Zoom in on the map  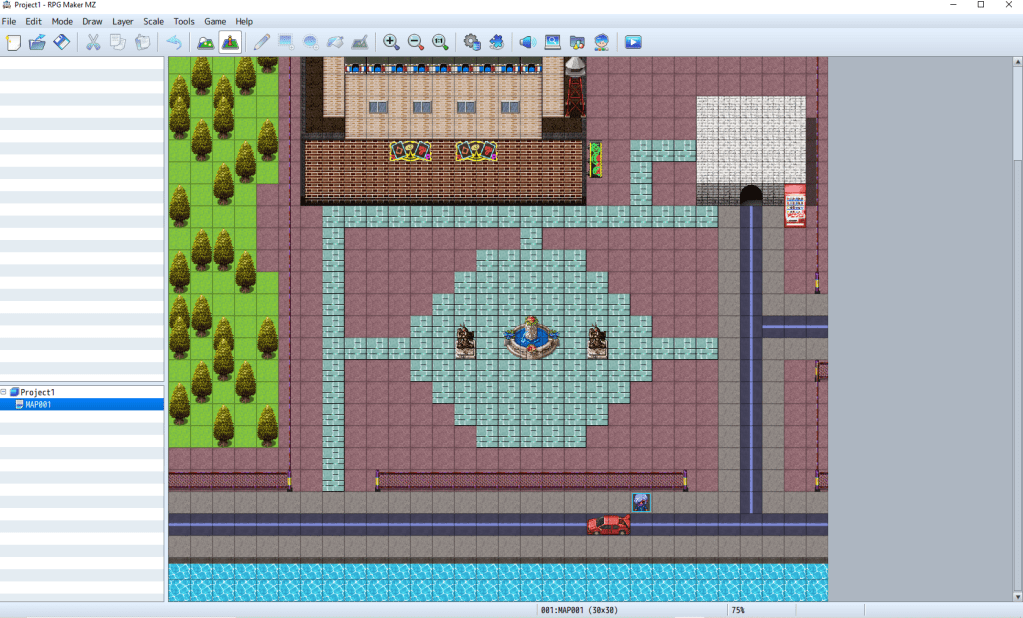coord(391,42)
